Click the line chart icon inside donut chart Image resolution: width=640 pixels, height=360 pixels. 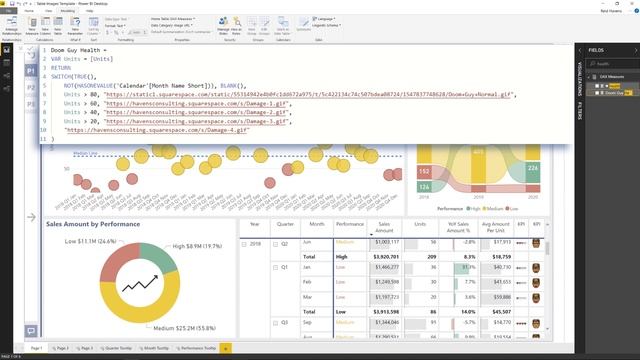coord(140,283)
